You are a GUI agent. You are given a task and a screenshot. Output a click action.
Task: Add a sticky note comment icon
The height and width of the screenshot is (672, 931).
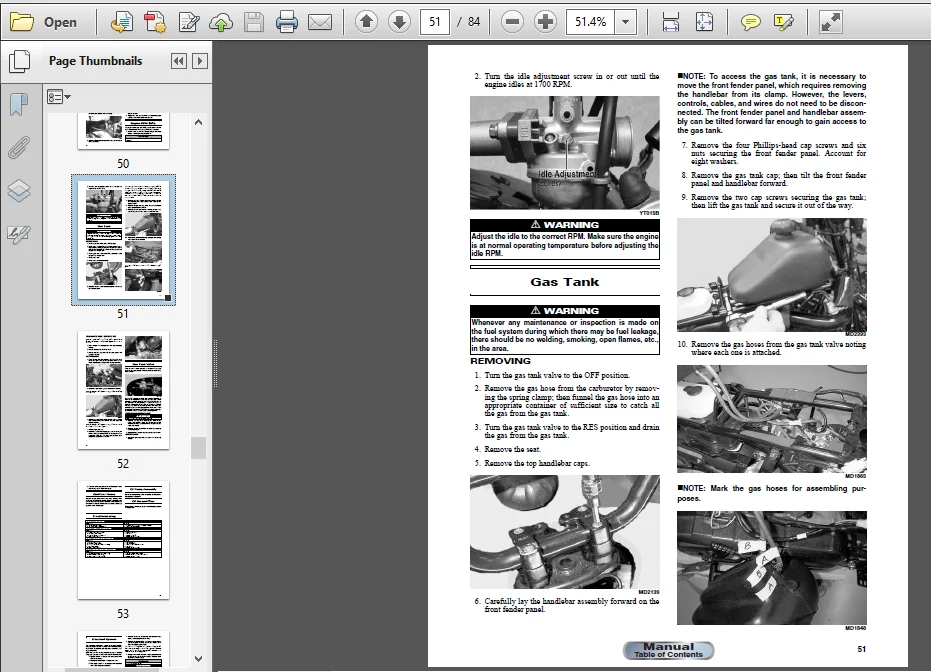[750, 23]
